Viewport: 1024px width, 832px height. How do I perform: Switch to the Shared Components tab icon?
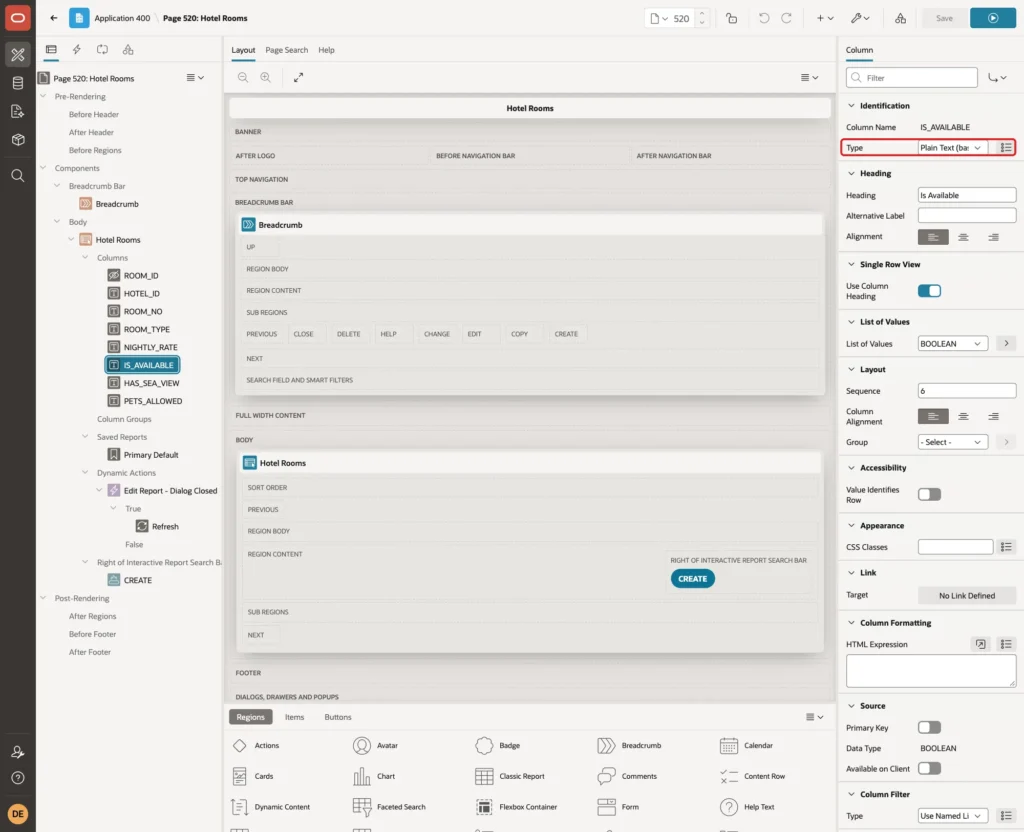[x=128, y=50]
